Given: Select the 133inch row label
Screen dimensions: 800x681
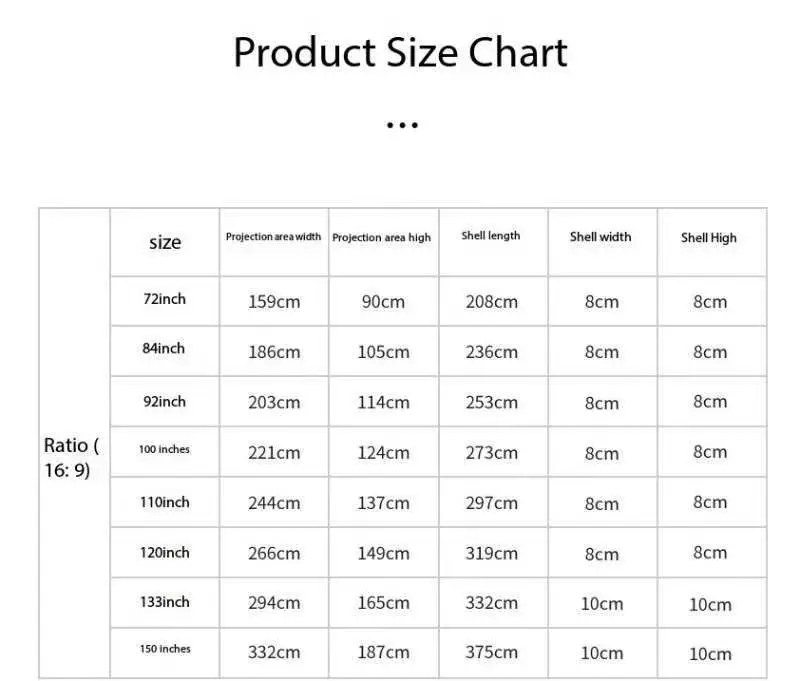Looking at the screenshot, I should [165, 602].
